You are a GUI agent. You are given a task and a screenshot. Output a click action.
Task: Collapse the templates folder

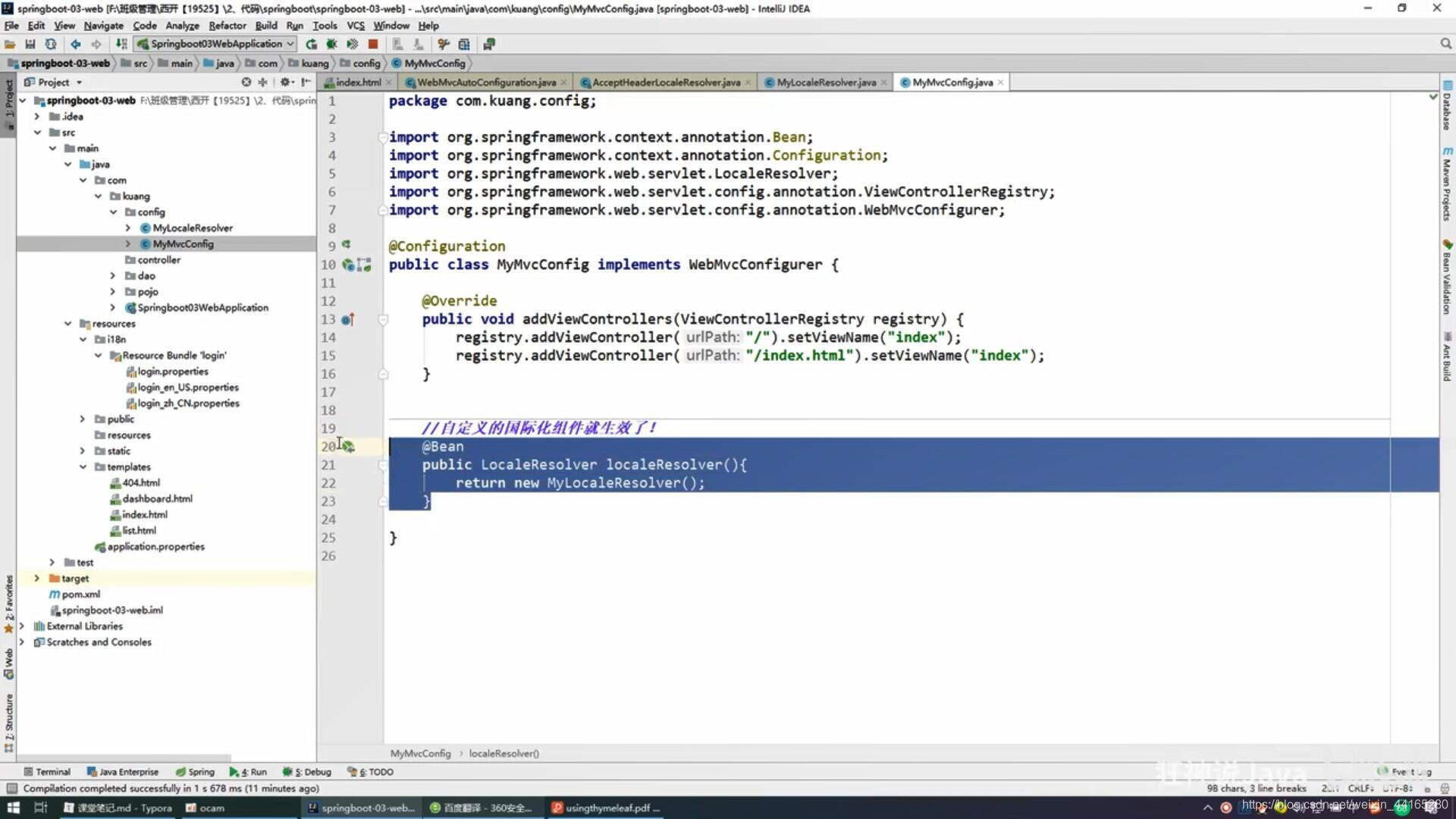pos(83,466)
